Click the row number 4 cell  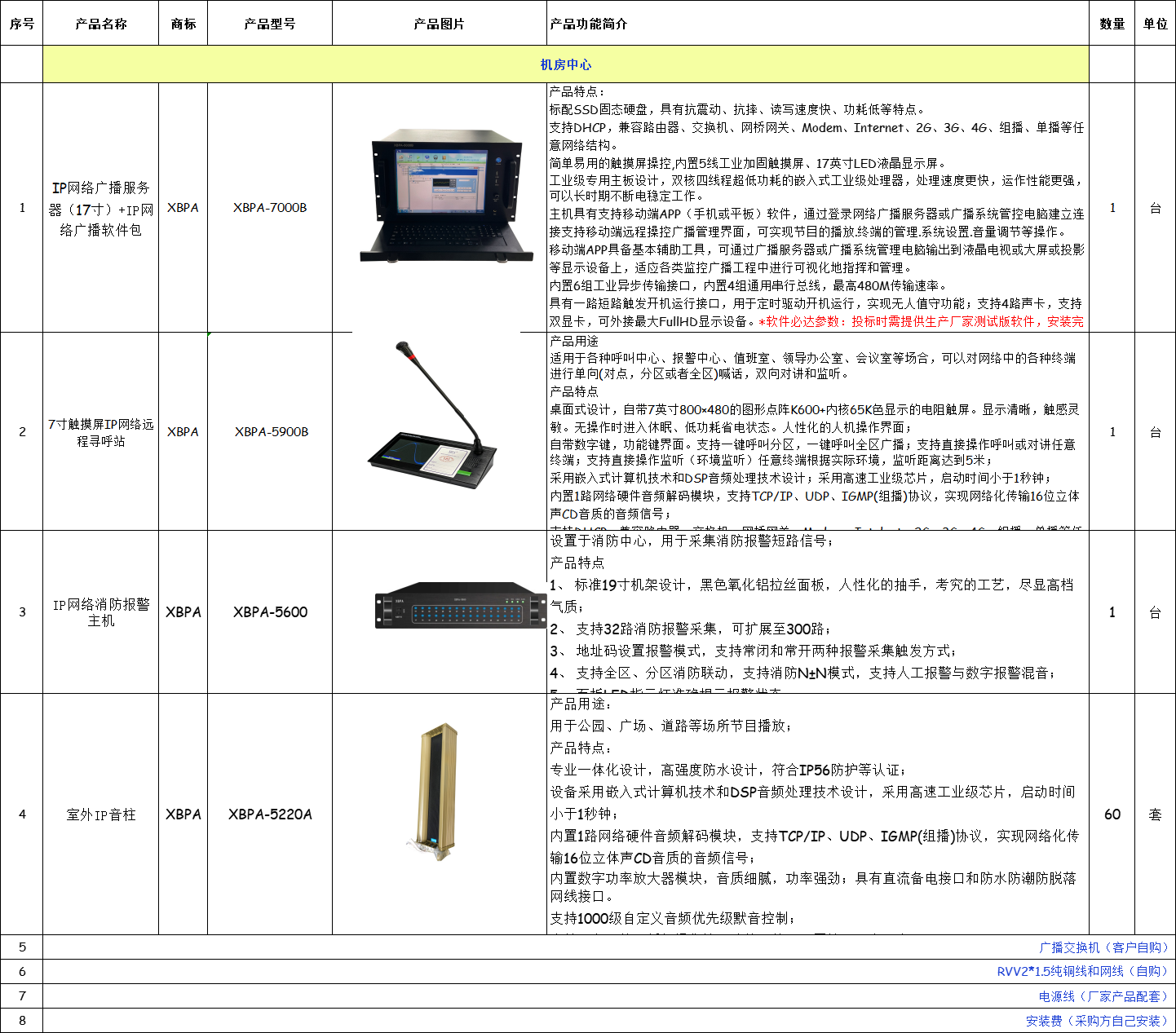pos(22,814)
